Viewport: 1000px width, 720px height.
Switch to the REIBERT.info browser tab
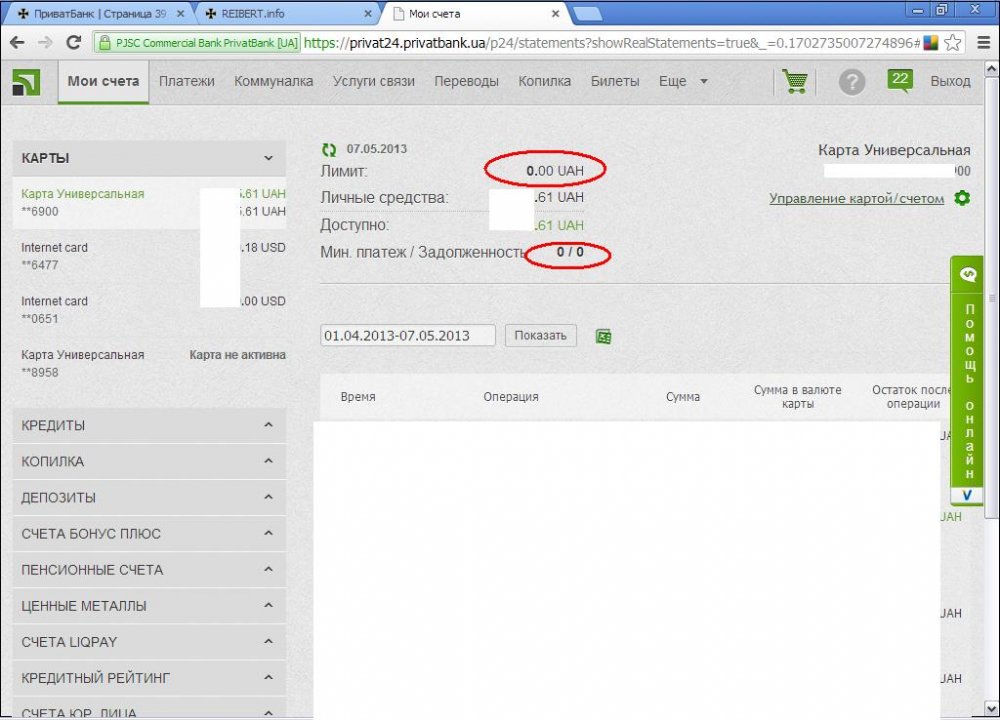(287, 13)
